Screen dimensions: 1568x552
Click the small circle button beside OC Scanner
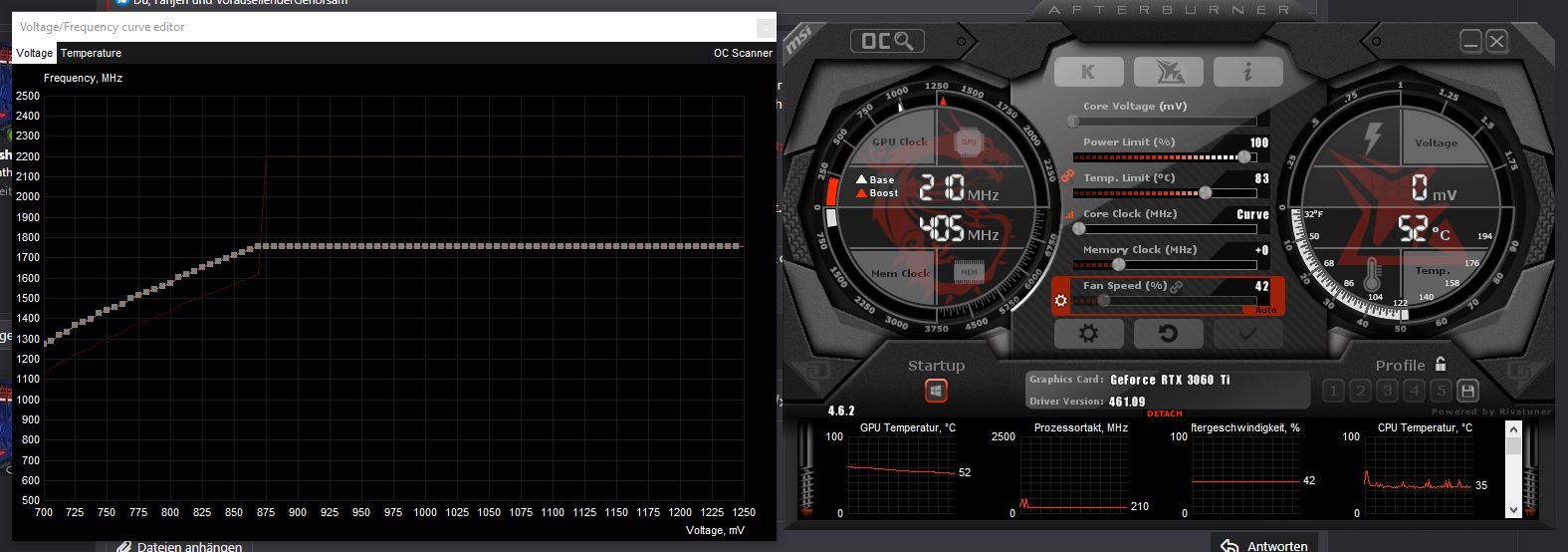pos(962,42)
